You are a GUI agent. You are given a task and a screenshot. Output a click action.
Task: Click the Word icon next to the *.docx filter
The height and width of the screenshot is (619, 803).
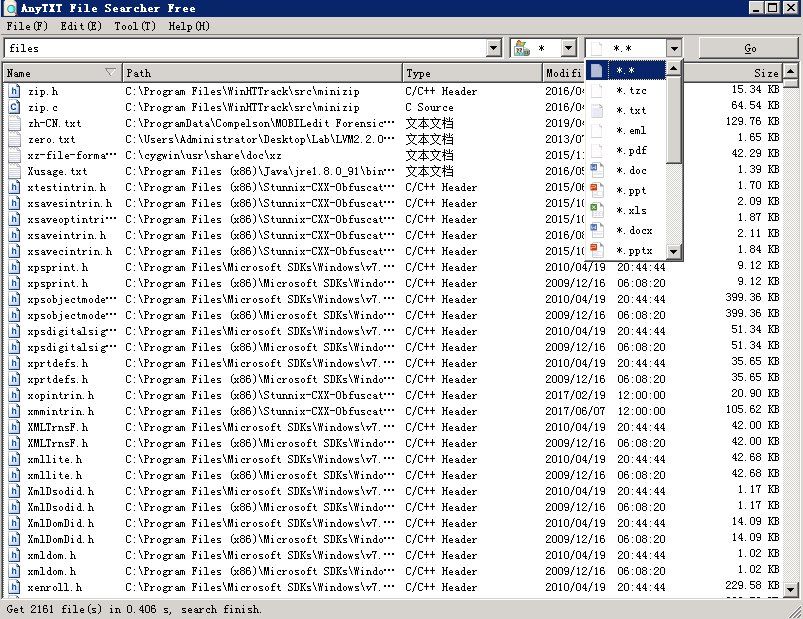(597, 230)
